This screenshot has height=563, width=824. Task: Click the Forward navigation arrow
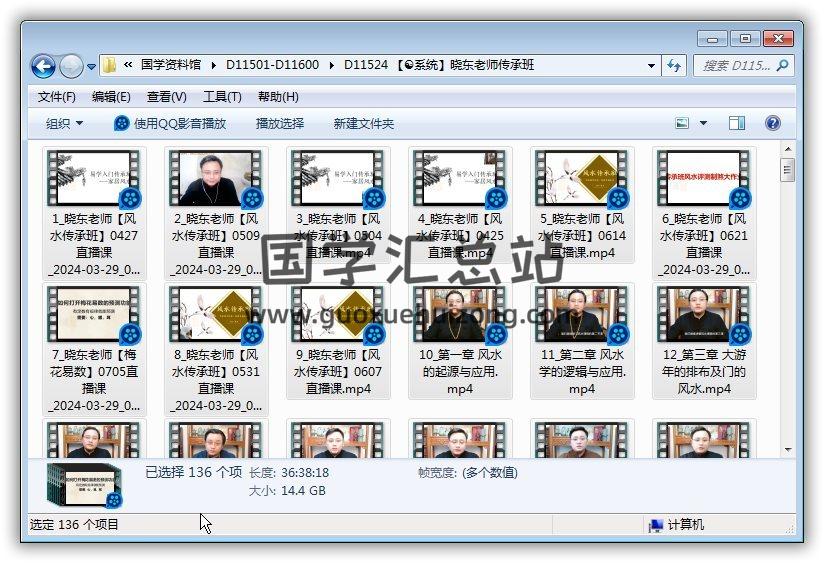(71, 66)
